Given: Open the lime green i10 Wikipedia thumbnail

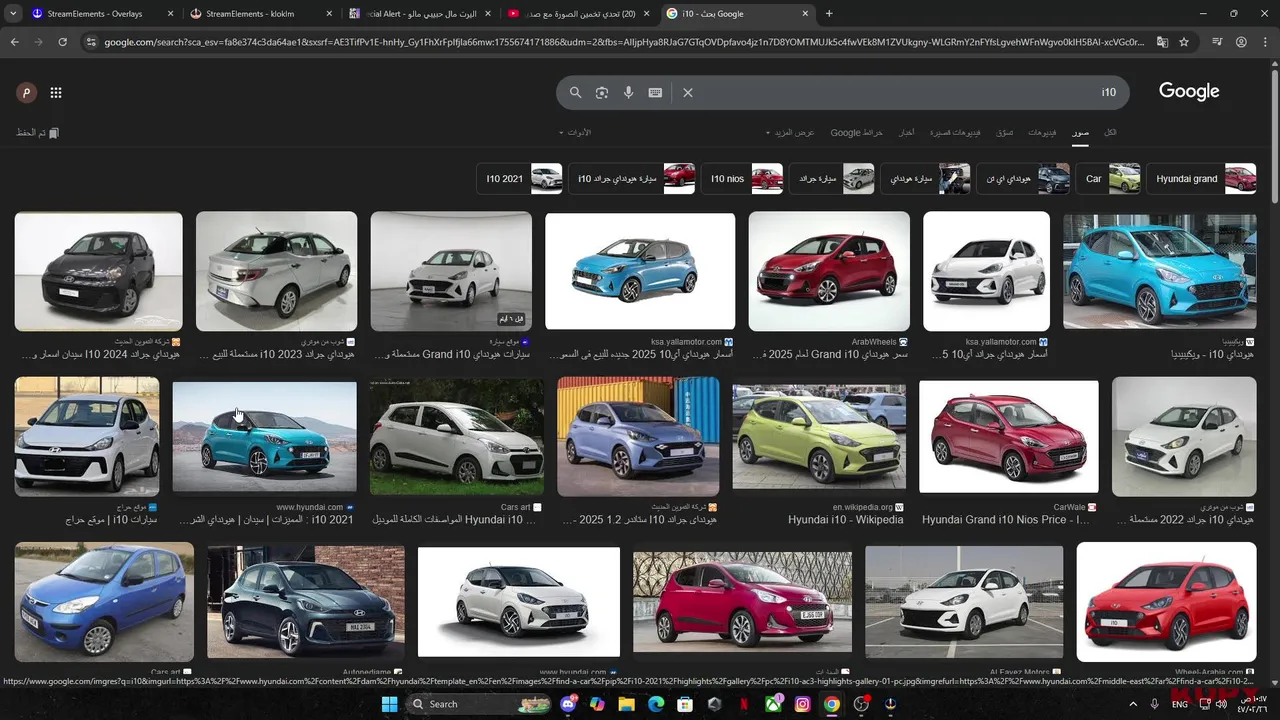Looking at the screenshot, I should (x=819, y=436).
